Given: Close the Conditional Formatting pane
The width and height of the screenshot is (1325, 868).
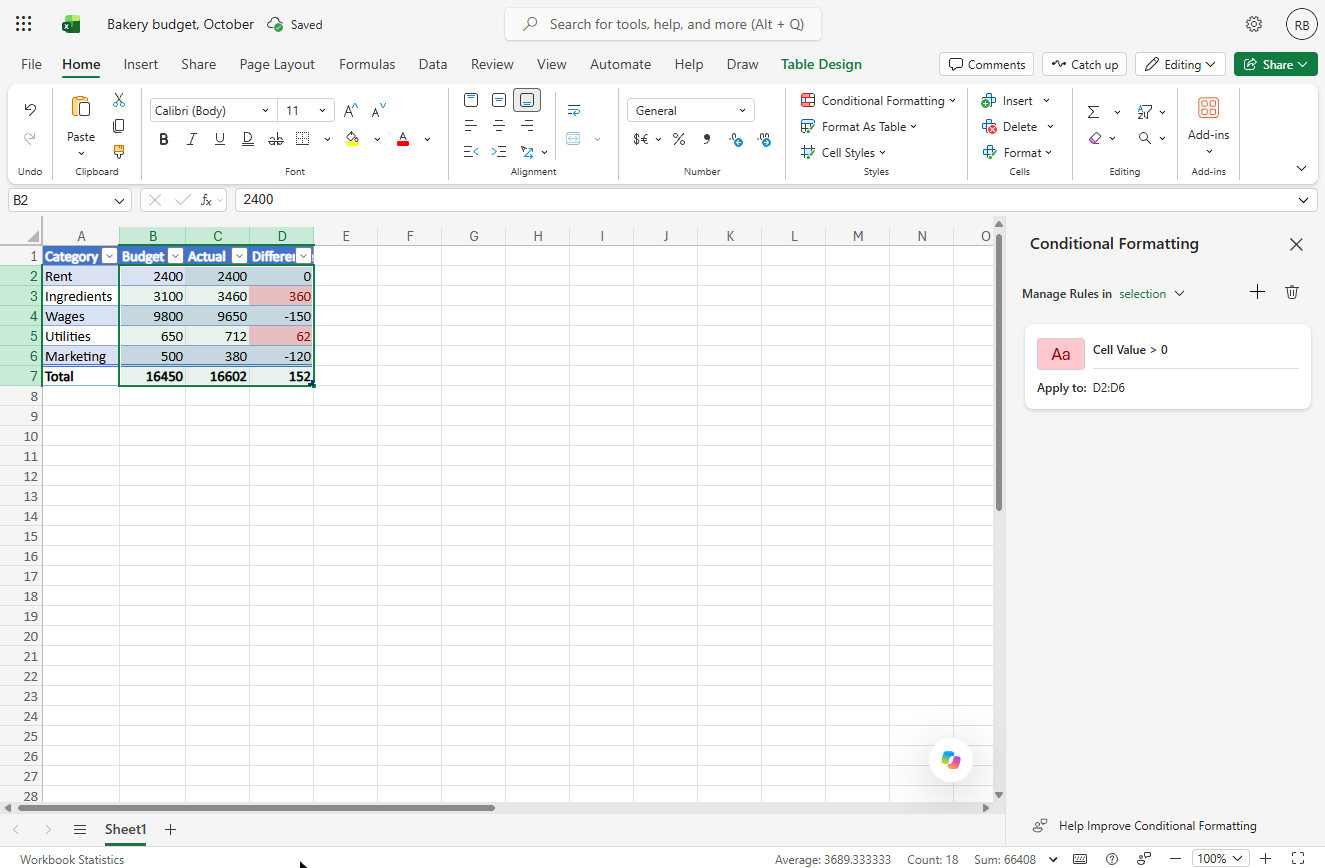Looking at the screenshot, I should [x=1296, y=244].
